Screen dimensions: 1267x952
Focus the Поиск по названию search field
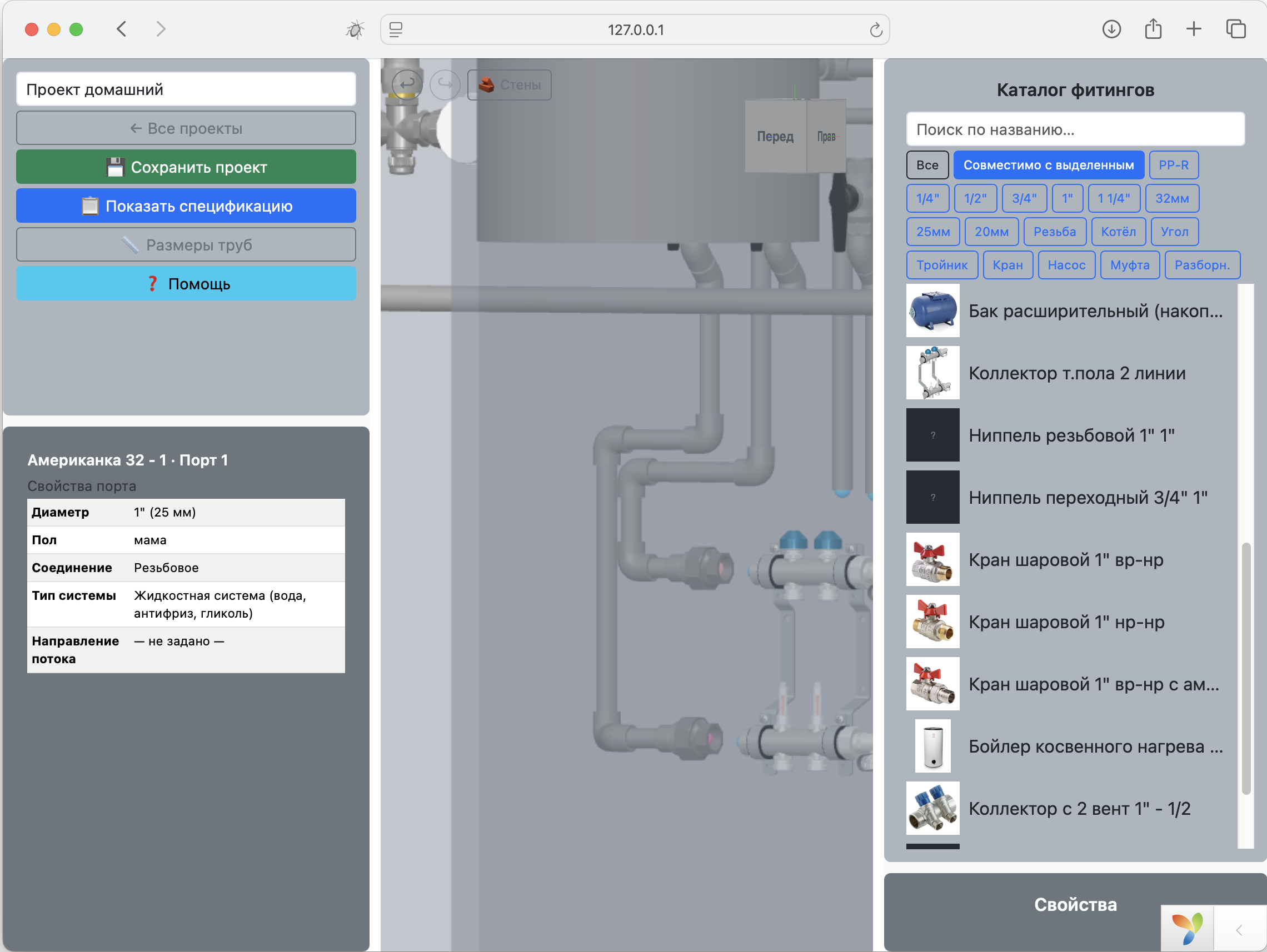1075,129
